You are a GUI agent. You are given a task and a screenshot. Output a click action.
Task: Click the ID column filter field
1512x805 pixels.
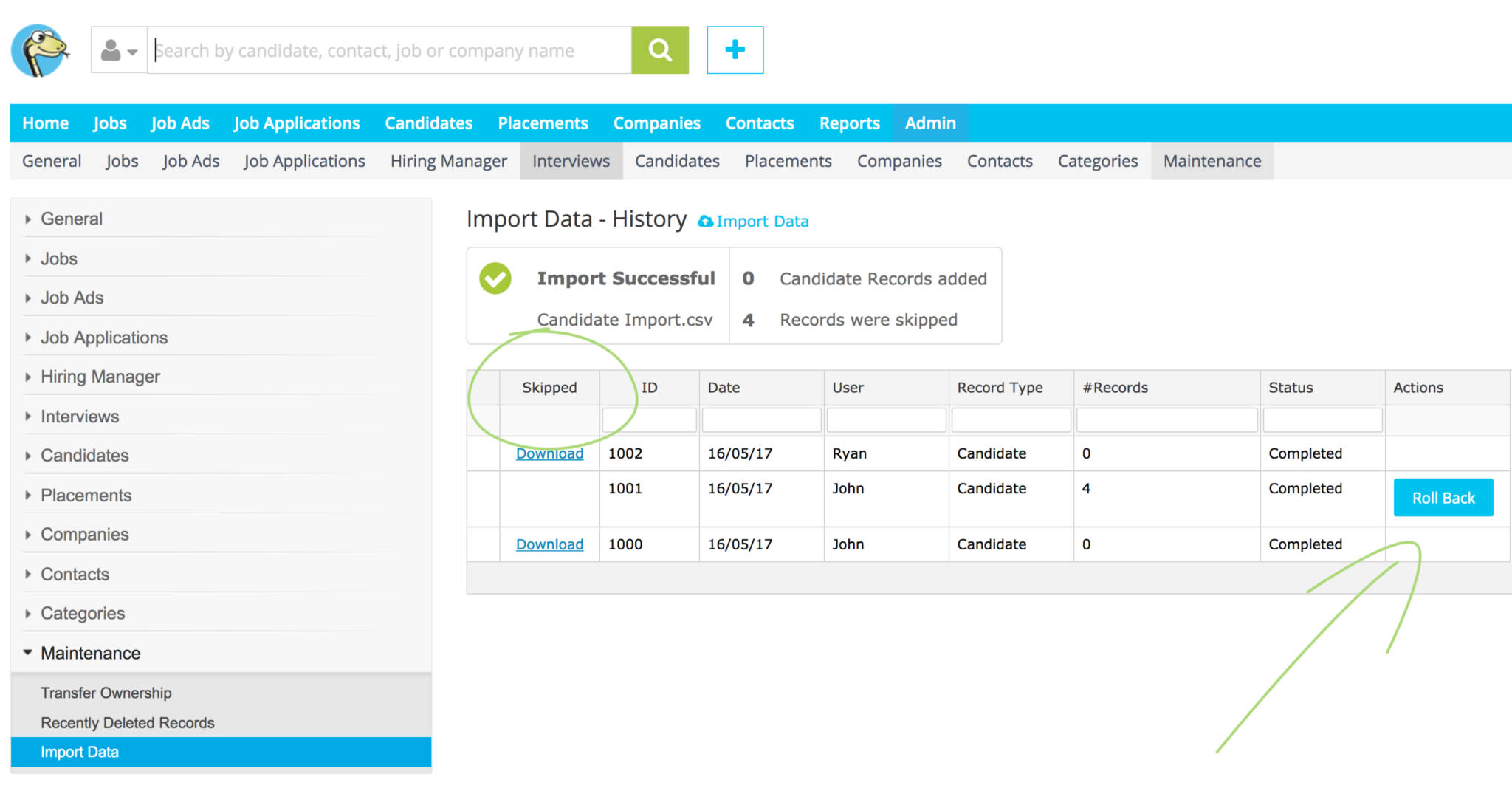pos(649,420)
